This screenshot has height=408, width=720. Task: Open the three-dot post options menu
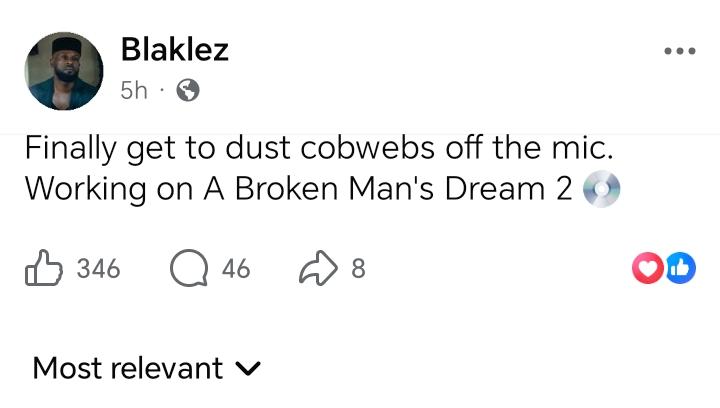(679, 51)
